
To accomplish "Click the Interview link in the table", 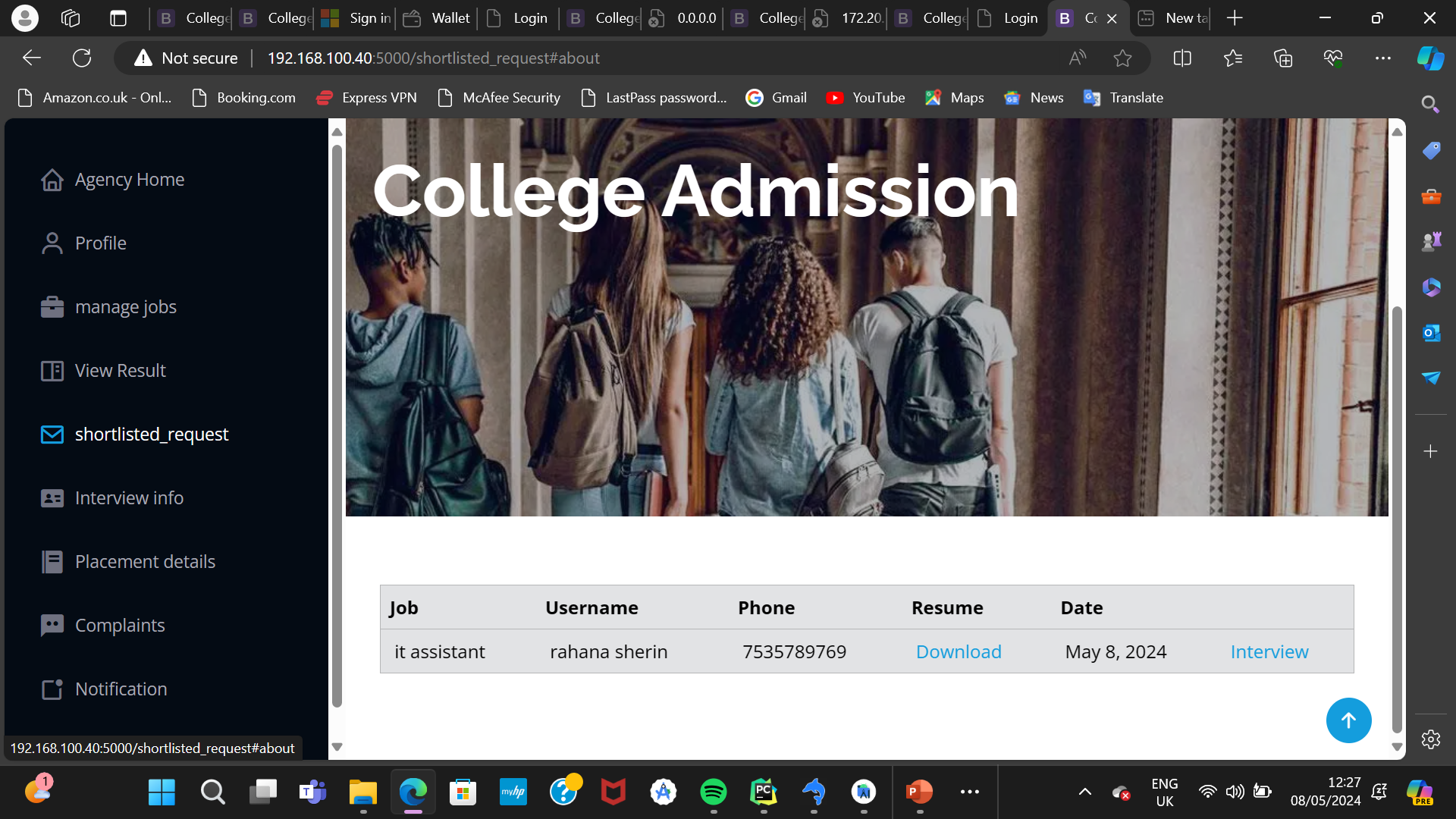I will pos(1269,651).
